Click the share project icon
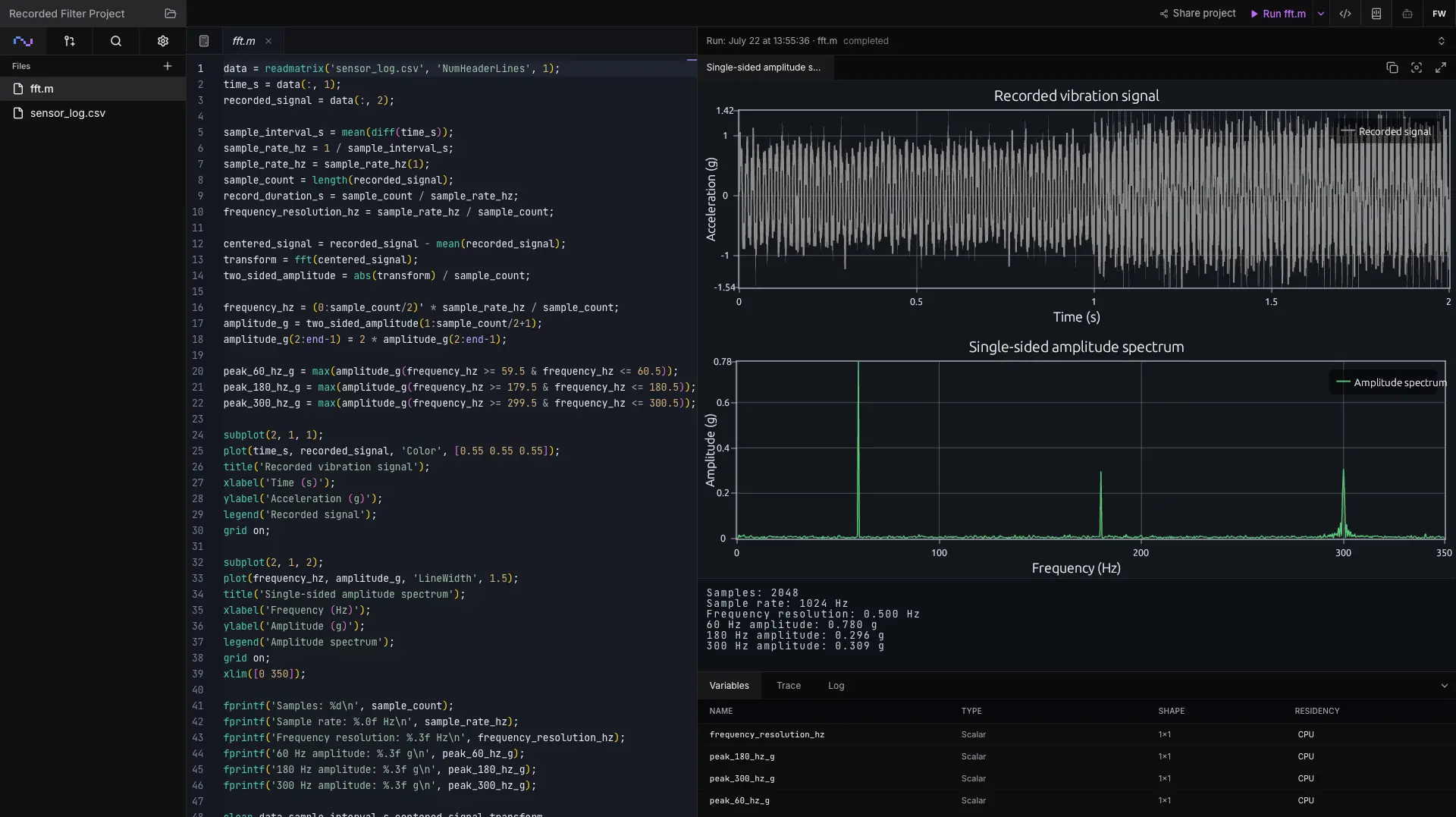1456x817 pixels. click(x=1164, y=14)
